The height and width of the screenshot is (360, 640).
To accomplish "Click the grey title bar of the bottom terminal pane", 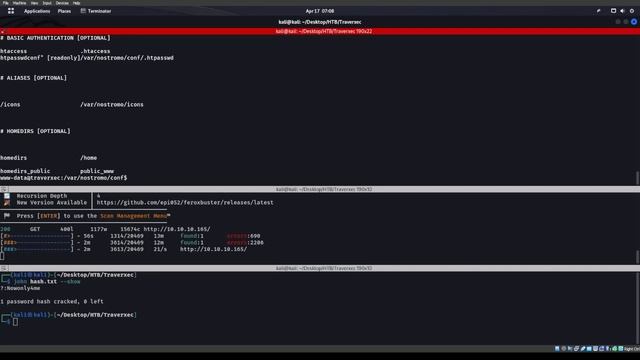I will (x=320, y=268).
